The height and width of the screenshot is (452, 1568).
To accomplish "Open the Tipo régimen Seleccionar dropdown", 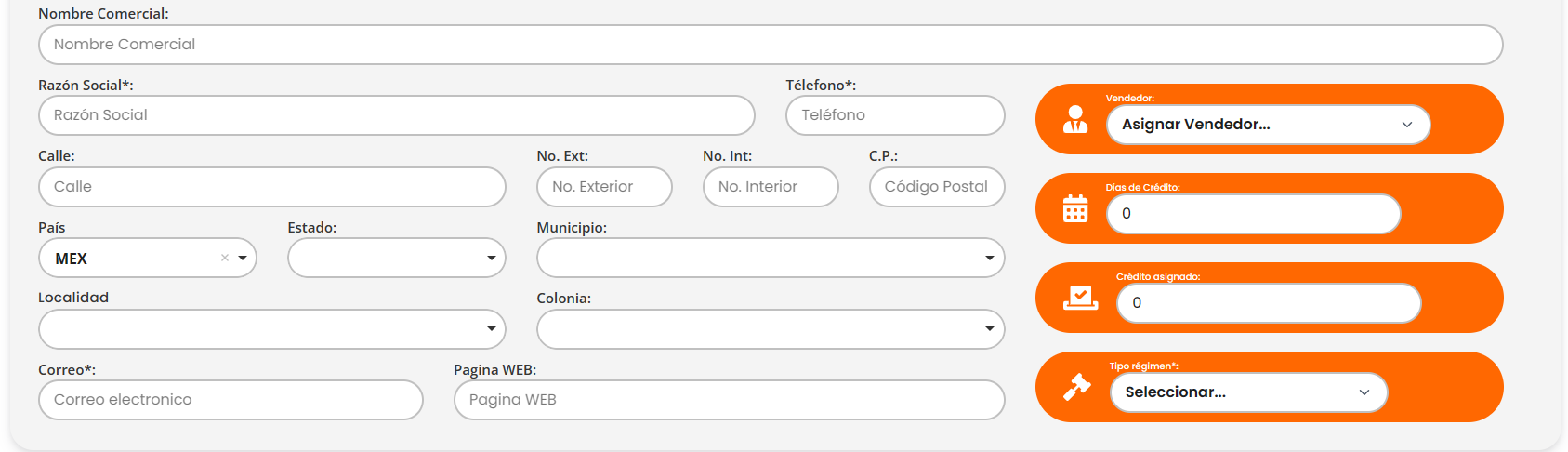I will tap(1247, 392).
